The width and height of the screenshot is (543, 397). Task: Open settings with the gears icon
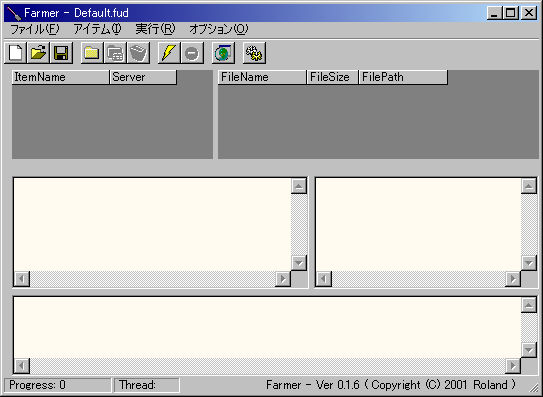[254, 53]
